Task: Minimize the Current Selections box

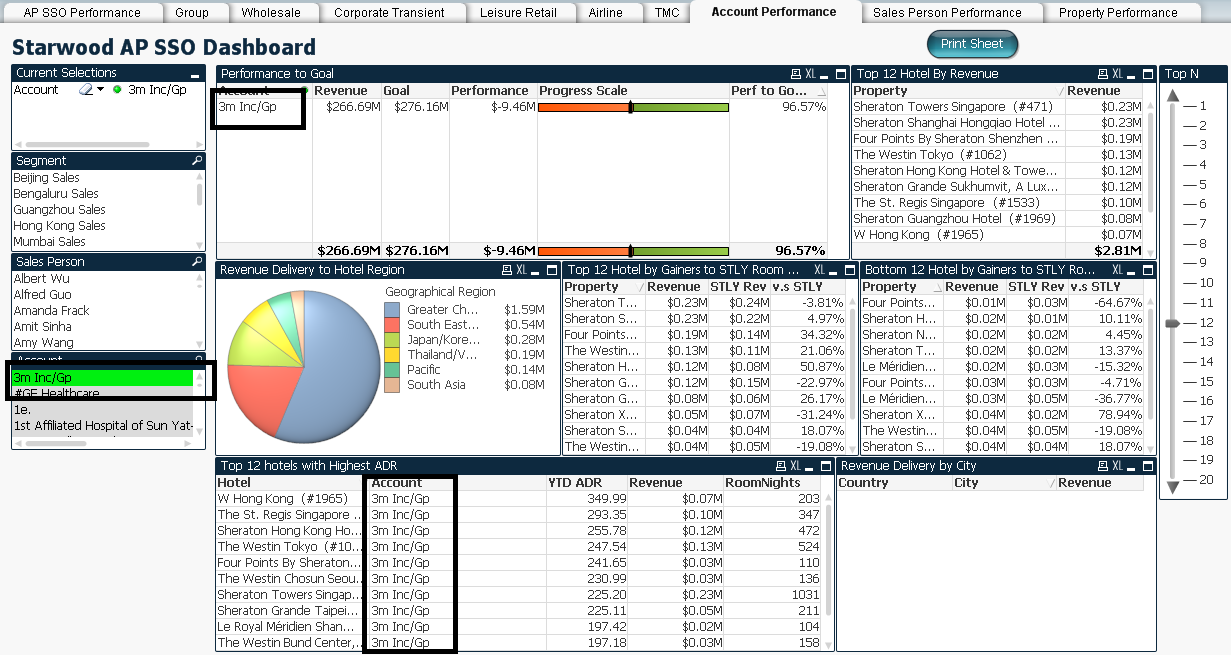Action: pyautogui.click(x=195, y=74)
